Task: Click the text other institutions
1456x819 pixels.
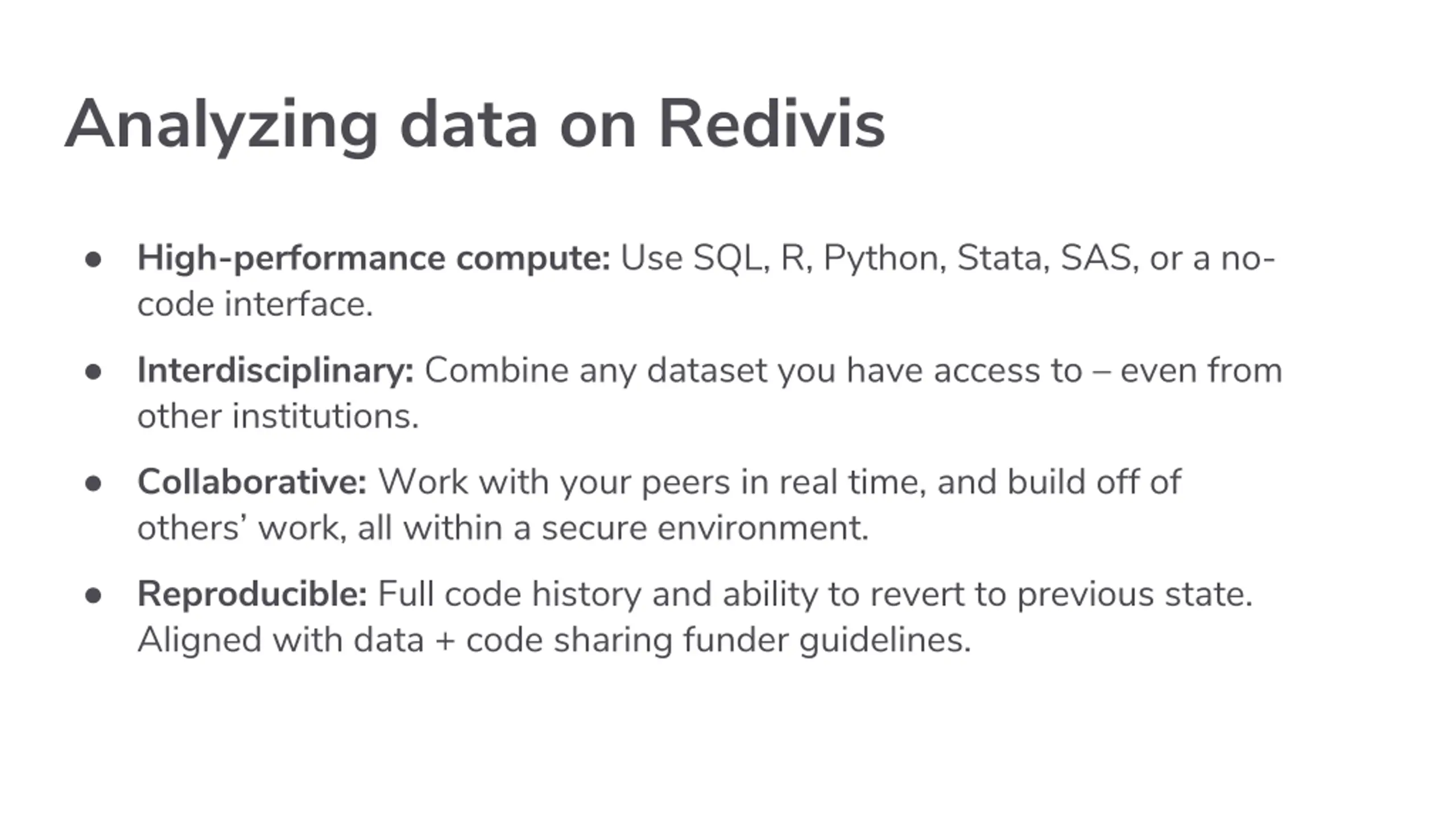Action: pyautogui.click(x=278, y=416)
